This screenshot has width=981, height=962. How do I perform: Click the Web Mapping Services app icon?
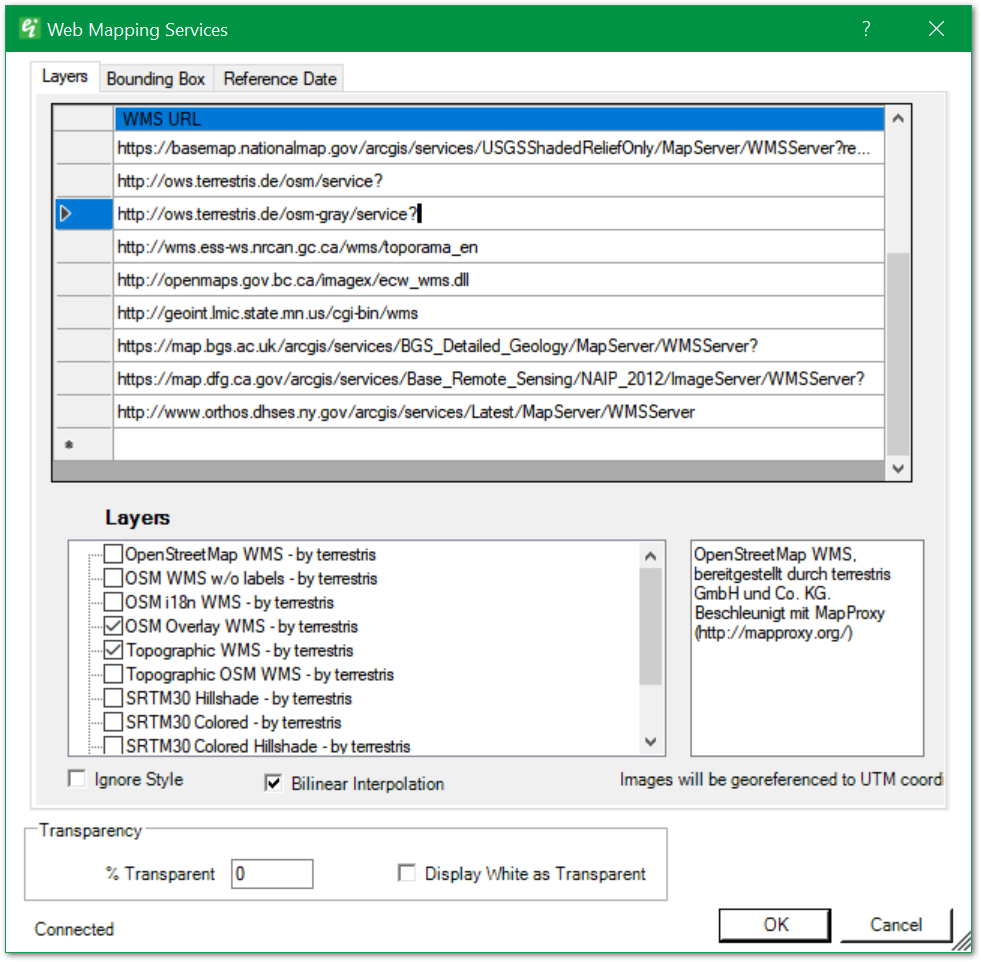pos(29,28)
